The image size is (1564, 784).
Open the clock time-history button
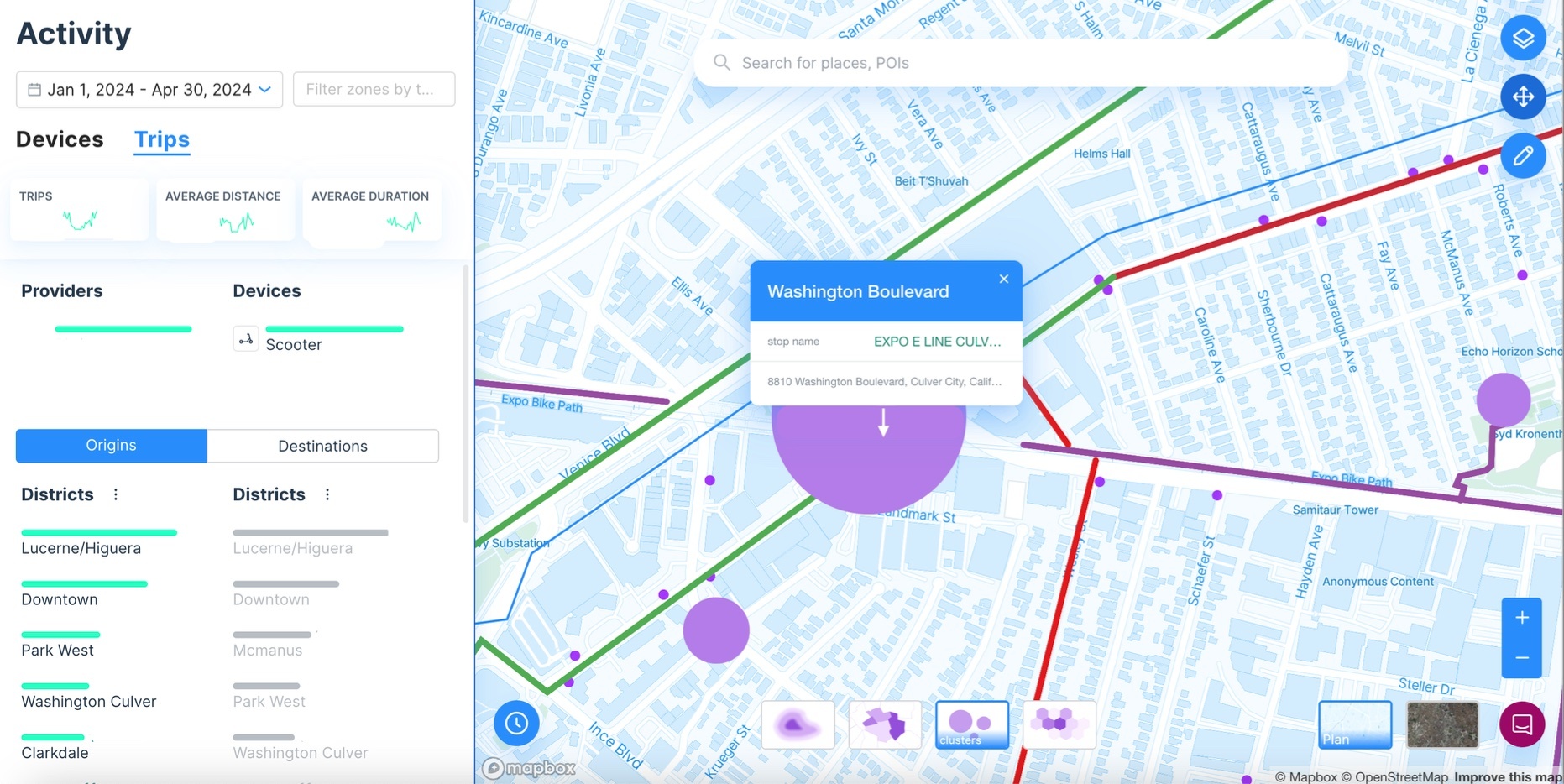pyautogui.click(x=516, y=723)
